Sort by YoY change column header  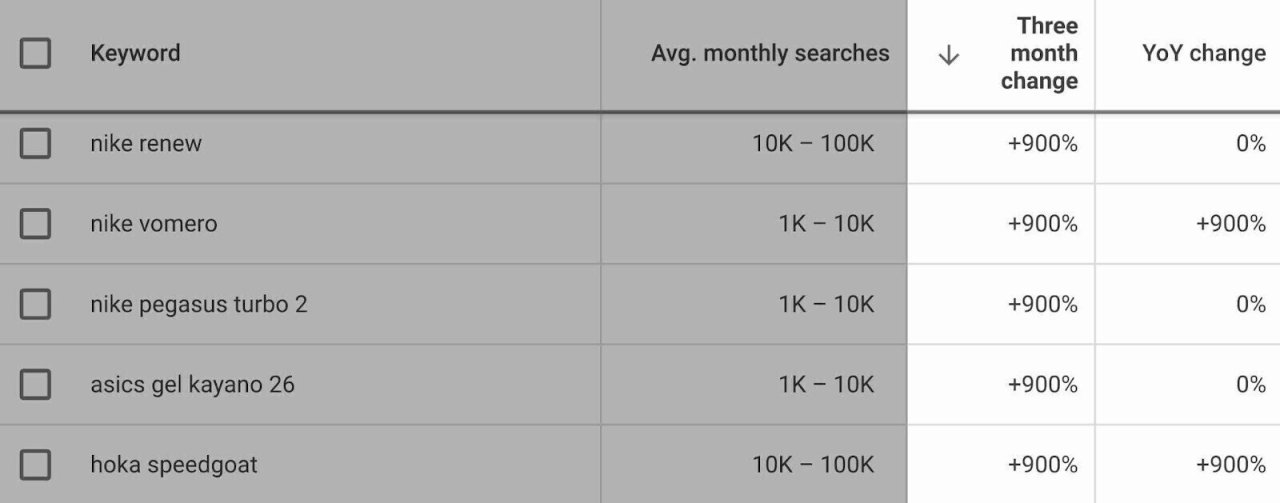[1203, 53]
